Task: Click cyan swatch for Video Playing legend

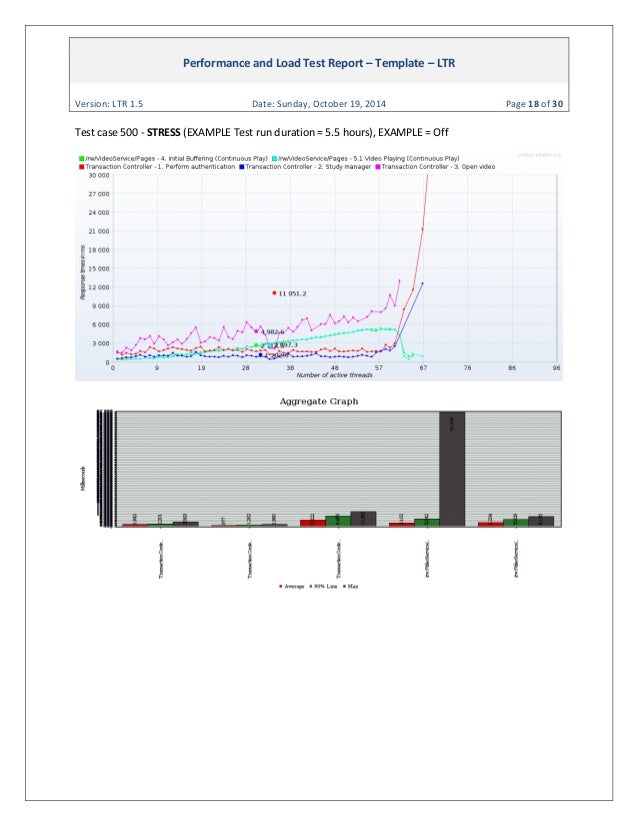Action: click(x=274, y=159)
